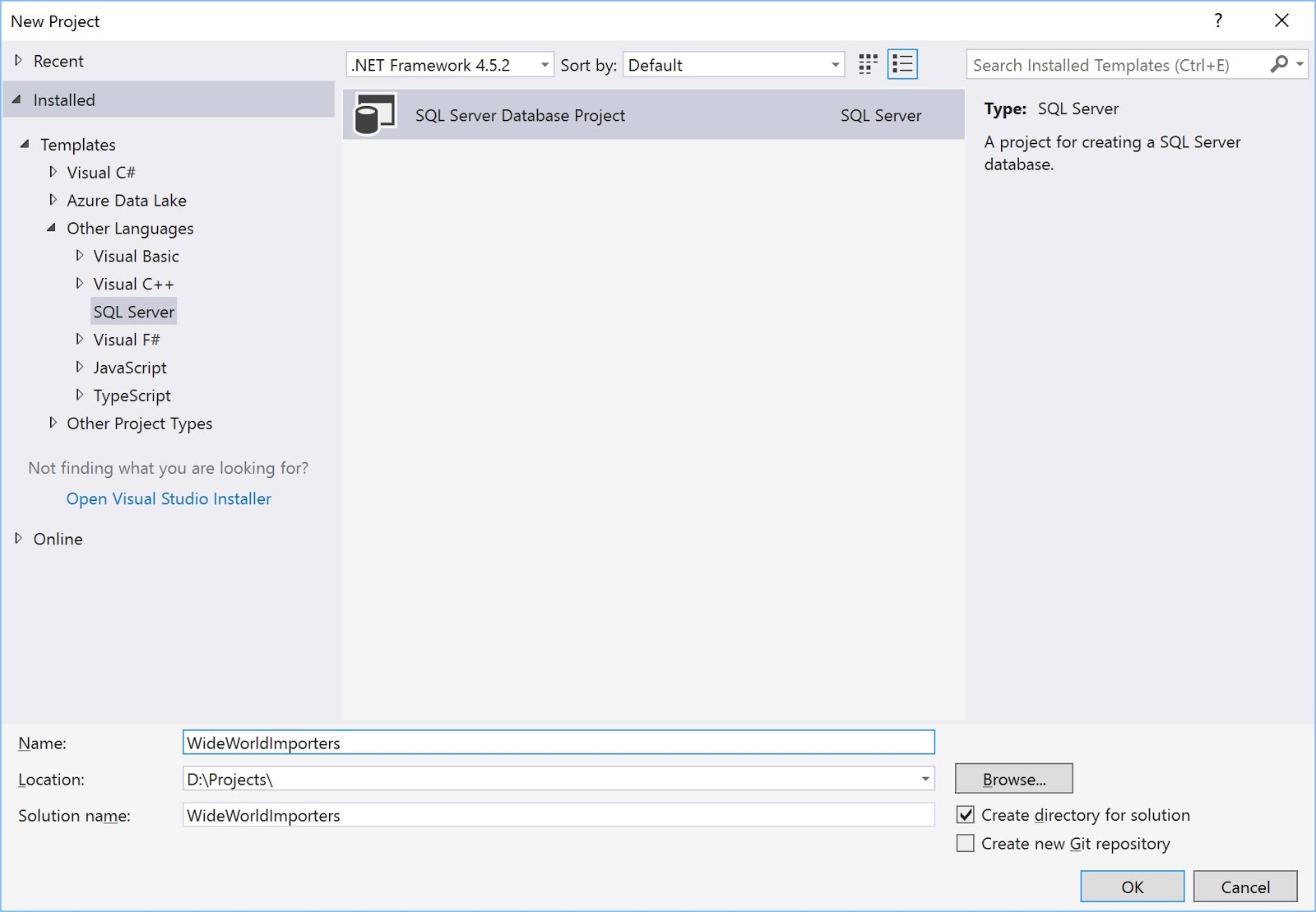Image resolution: width=1316 pixels, height=912 pixels.
Task: Click the SQL Server Database Project icon
Action: click(x=374, y=114)
